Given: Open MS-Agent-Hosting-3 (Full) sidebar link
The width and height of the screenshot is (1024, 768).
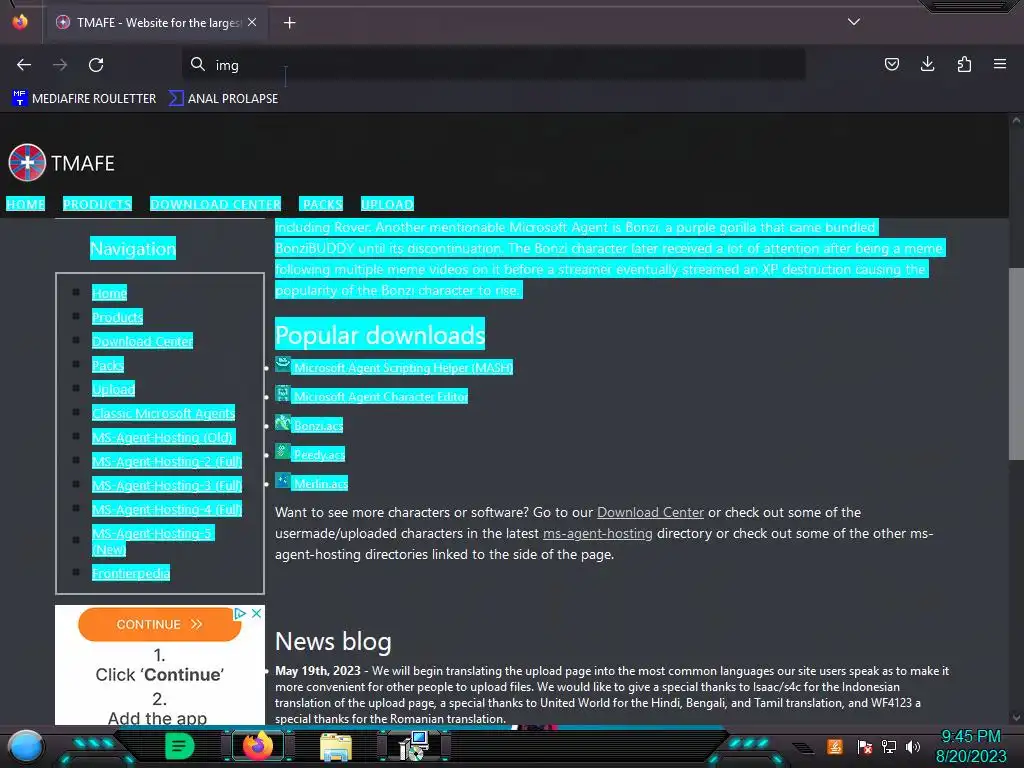Looking at the screenshot, I should 167,486.
